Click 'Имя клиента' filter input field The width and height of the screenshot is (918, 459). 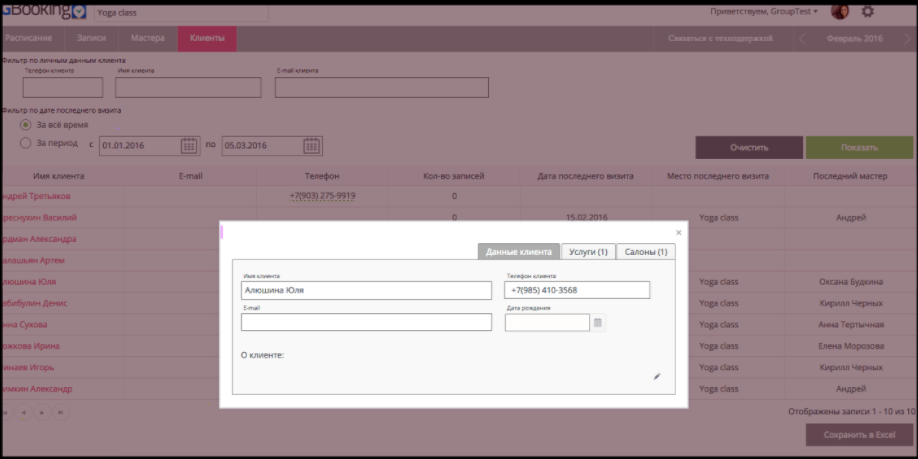click(188, 87)
